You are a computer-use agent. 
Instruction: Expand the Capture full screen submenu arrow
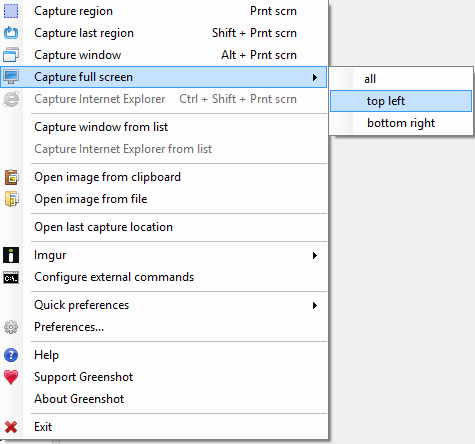point(315,77)
